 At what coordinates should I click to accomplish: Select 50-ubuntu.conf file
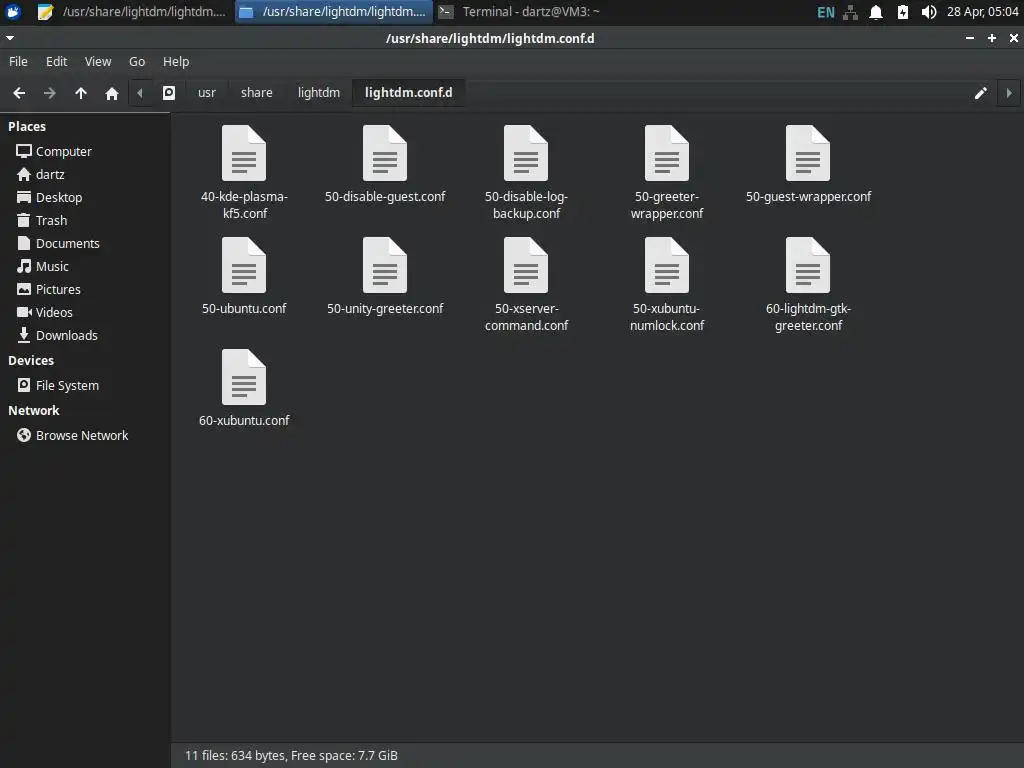[x=244, y=277]
